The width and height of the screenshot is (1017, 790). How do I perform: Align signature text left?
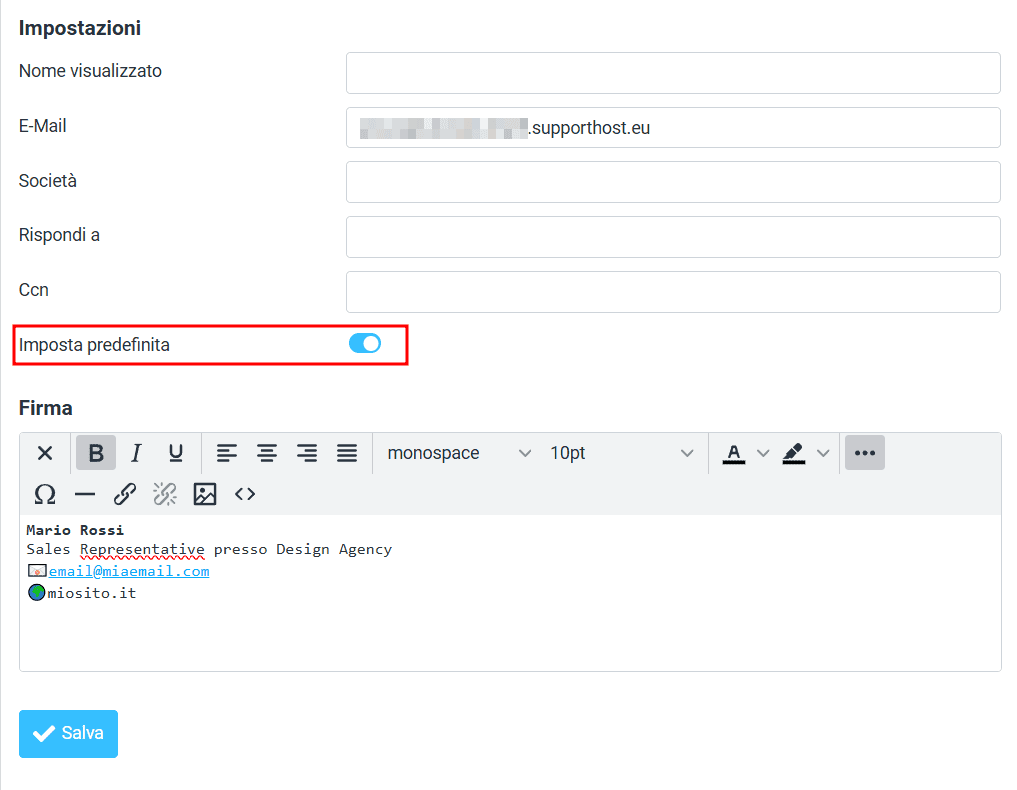(x=226, y=453)
